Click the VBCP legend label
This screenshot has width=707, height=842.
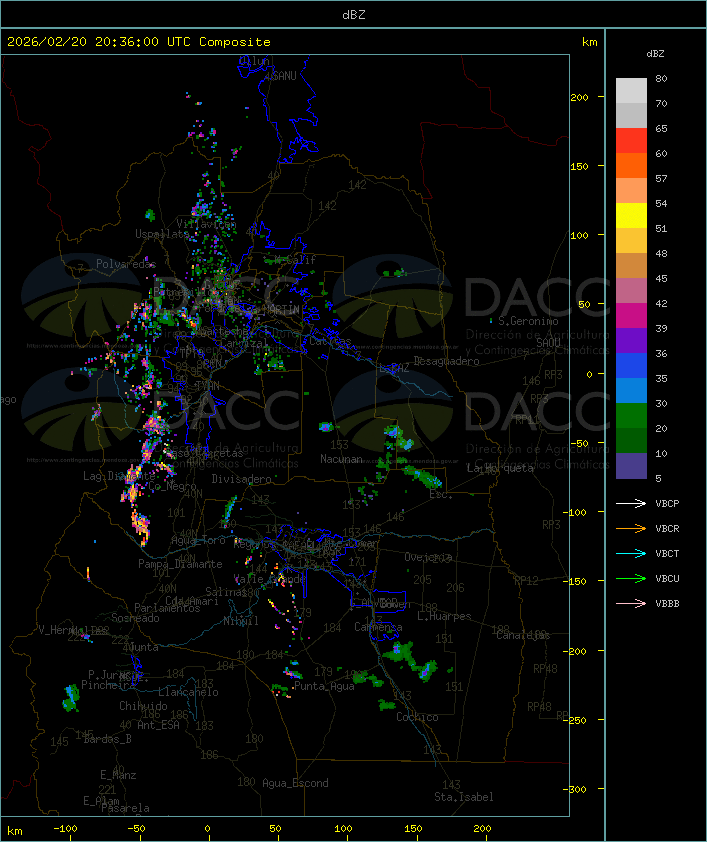[x=667, y=504]
